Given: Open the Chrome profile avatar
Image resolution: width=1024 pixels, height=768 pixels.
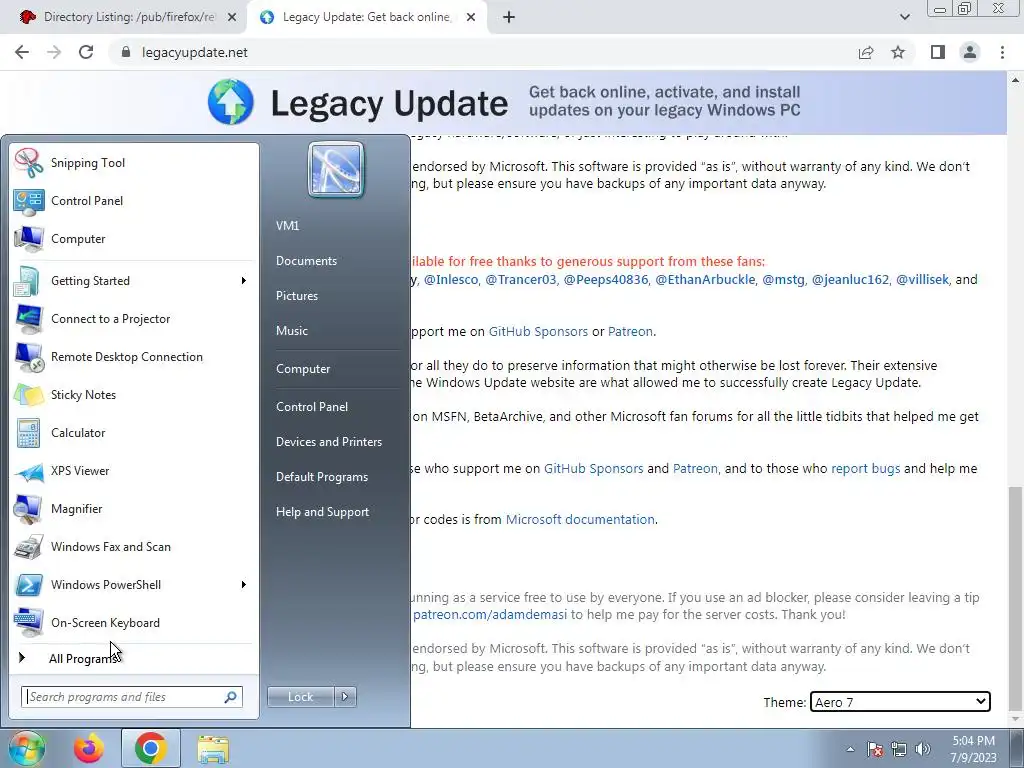Looking at the screenshot, I should click(x=970, y=52).
